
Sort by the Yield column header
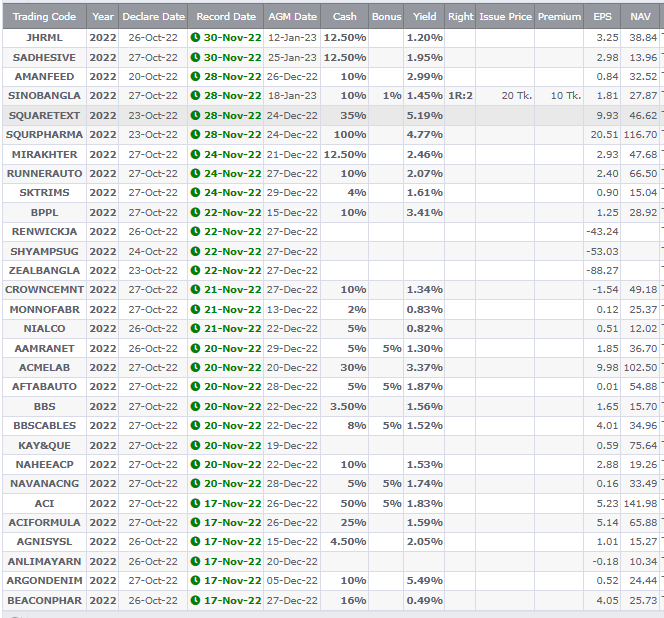click(424, 17)
